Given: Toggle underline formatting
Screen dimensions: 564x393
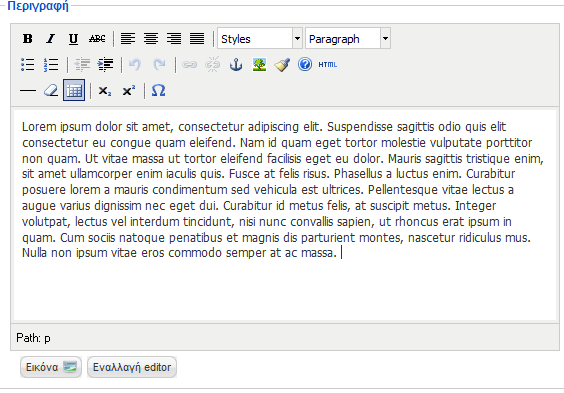Looking at the screenshot, I should [x=73, y=38].
